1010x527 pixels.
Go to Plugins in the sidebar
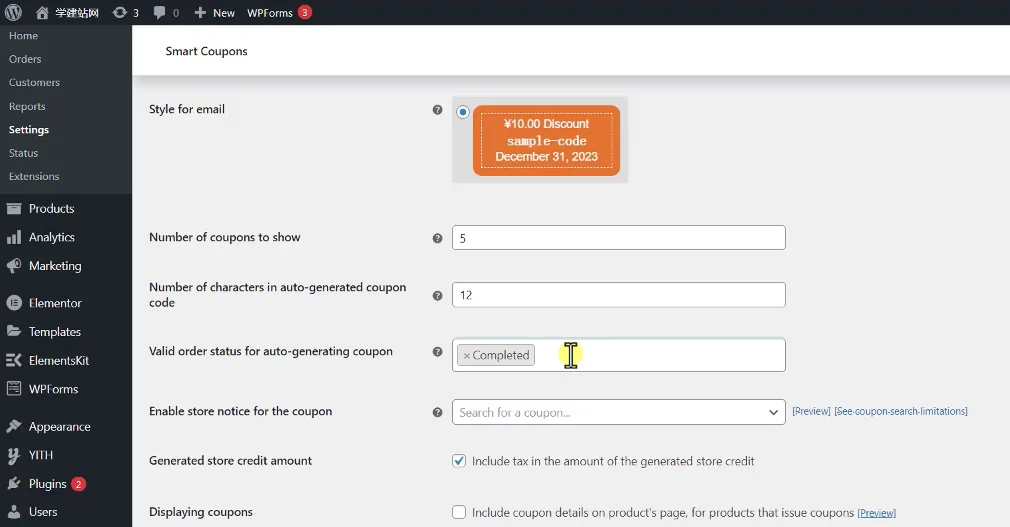[47, 484]
